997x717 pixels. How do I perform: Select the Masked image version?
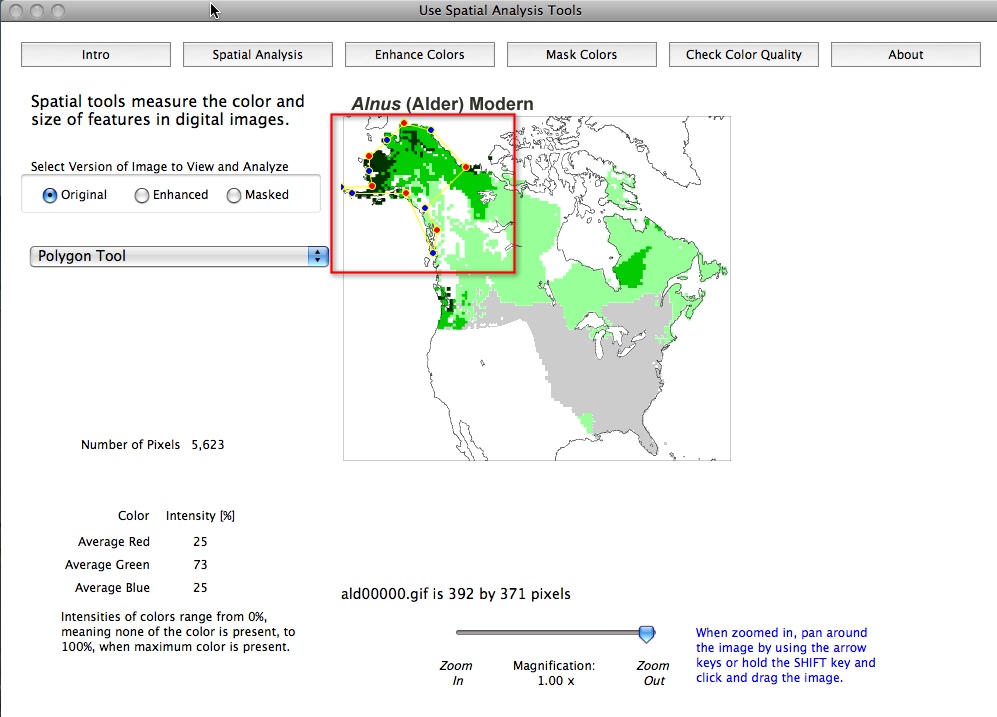pos(233,195)
